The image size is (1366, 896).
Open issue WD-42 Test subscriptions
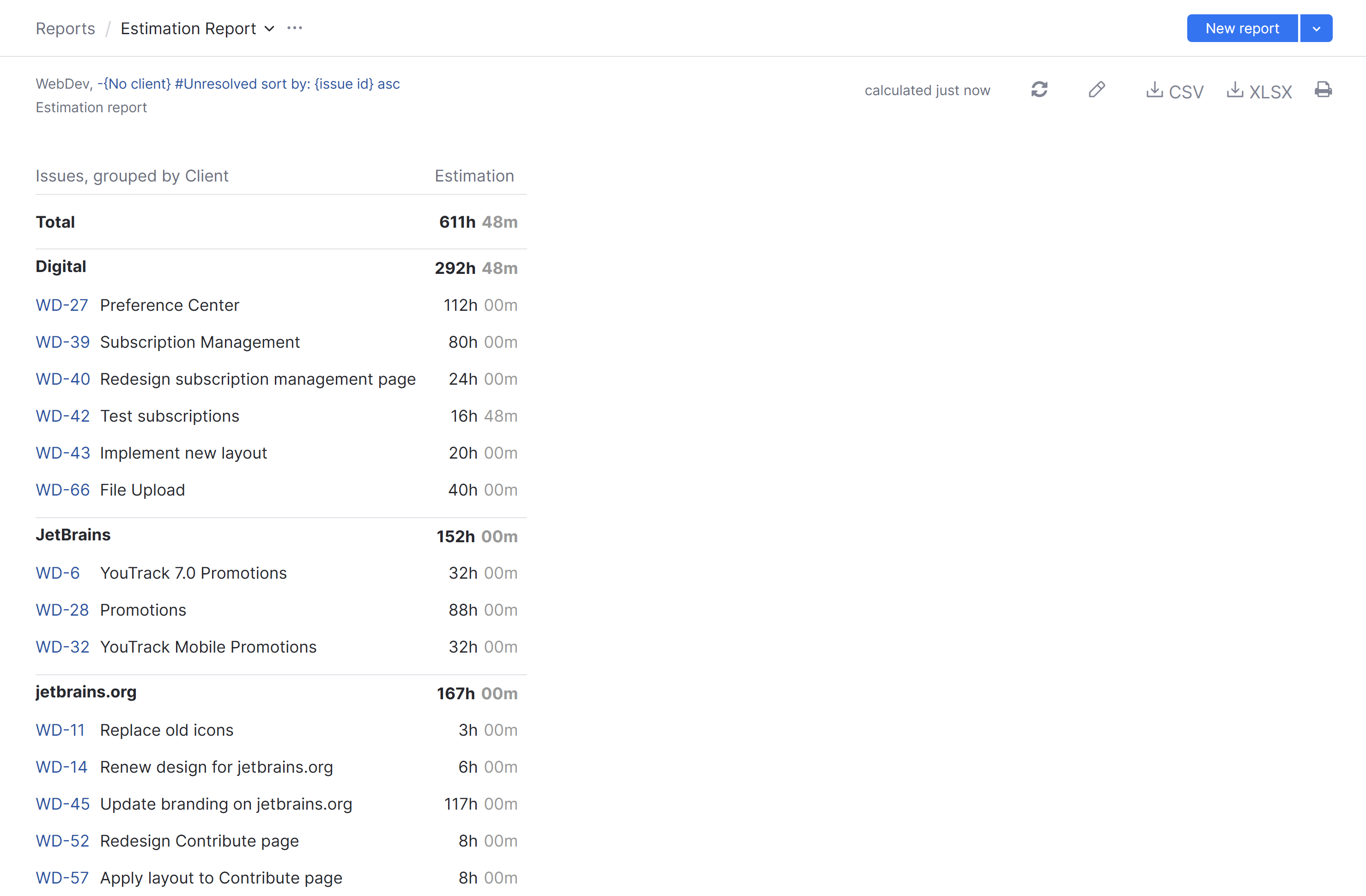[x=62, y=416]
